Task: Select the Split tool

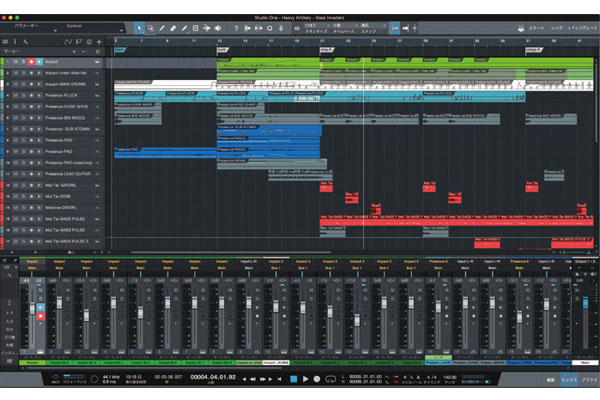Action: (x=162, y=28)
